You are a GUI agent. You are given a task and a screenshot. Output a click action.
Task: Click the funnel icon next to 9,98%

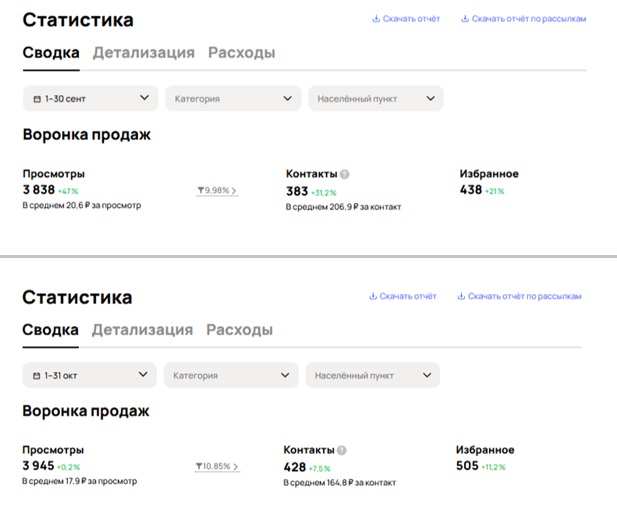pyautogui.click(x=201, y=190)
